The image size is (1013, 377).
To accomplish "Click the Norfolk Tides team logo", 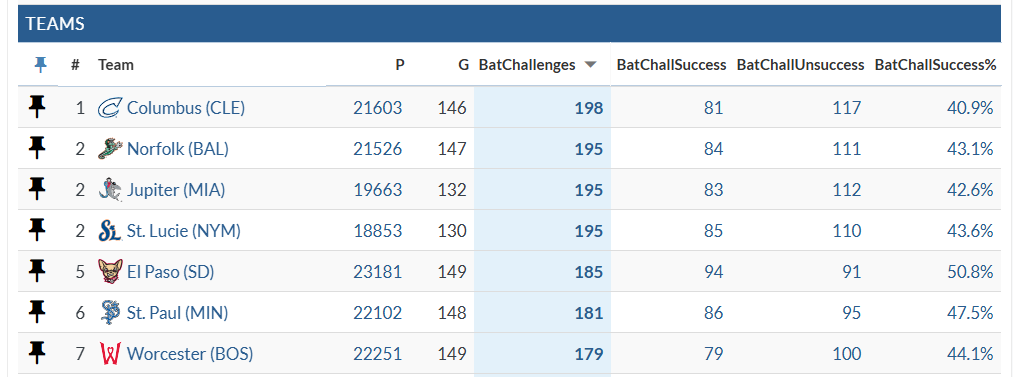I will click(110, 149).
